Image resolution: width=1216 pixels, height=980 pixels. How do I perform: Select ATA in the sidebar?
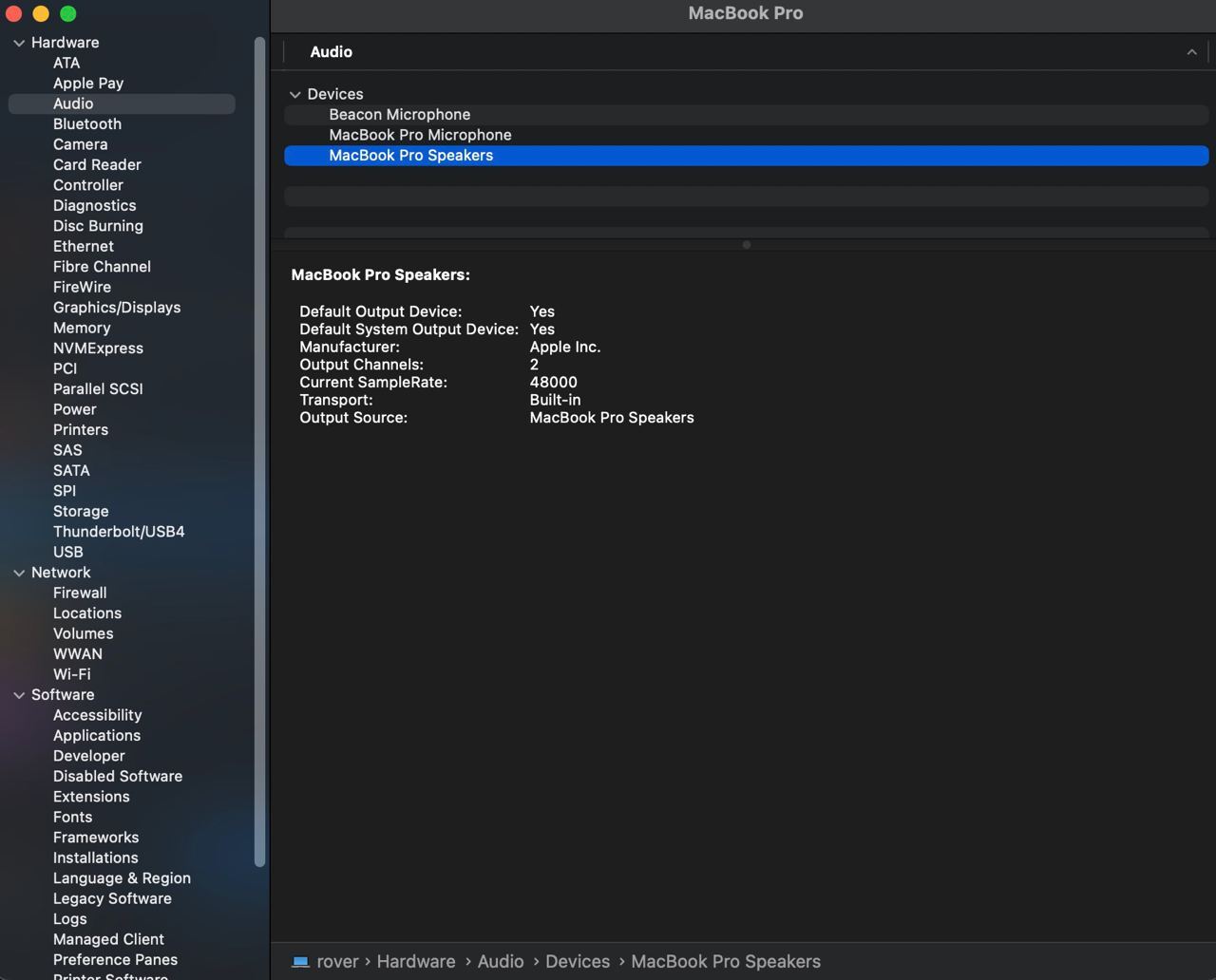[66, 63]
